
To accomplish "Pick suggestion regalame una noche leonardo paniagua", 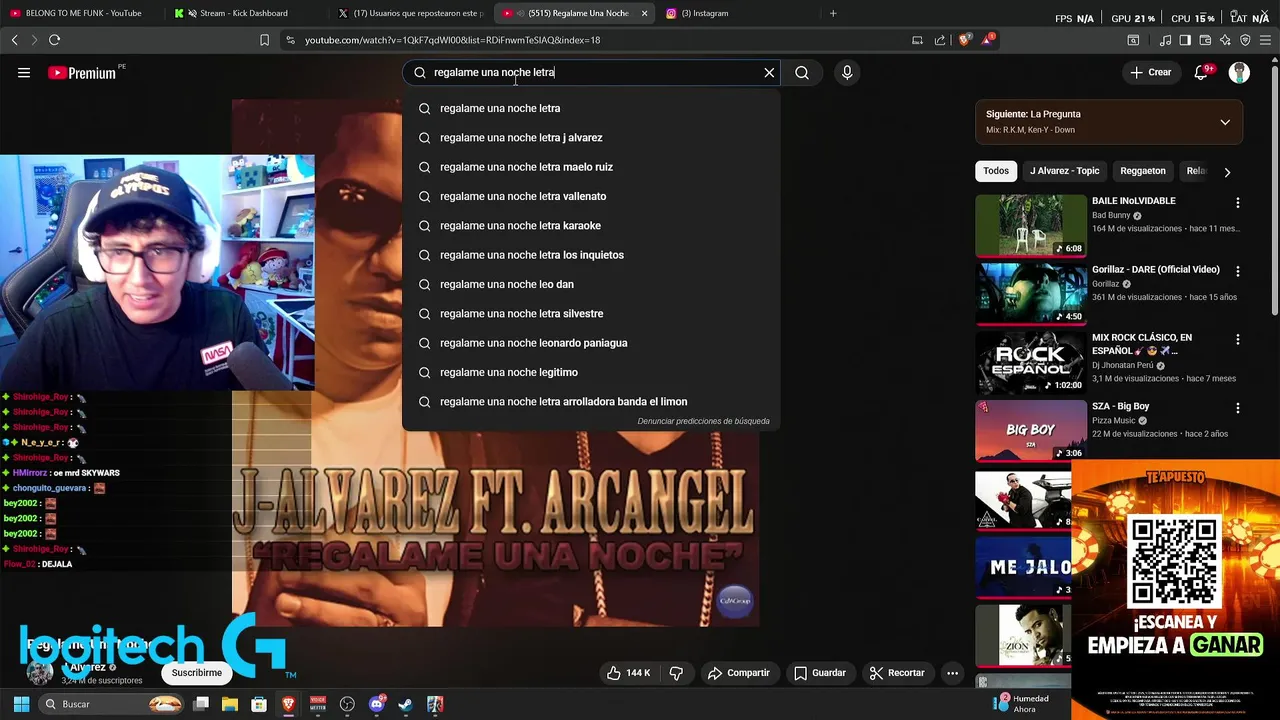I will tap(590, 343).
